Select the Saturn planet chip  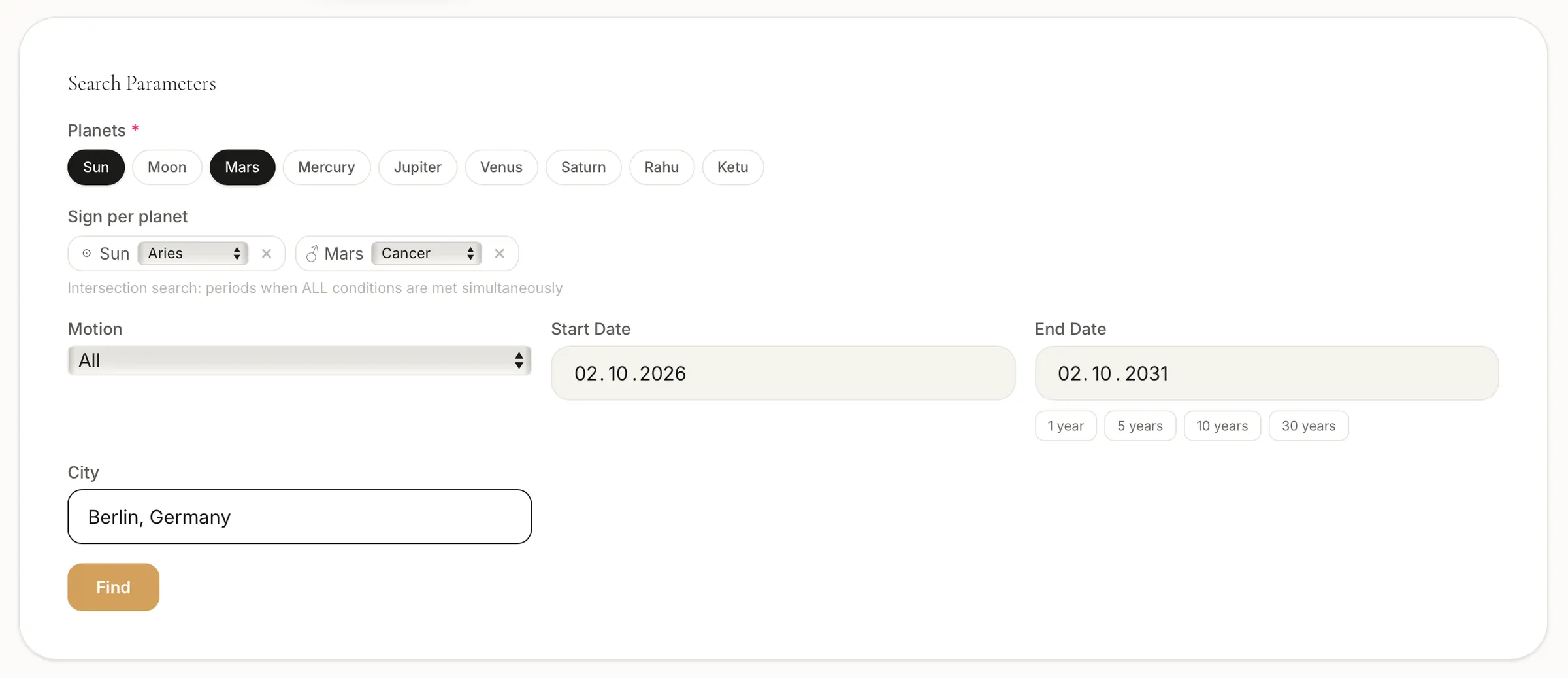tap(583, 167)
